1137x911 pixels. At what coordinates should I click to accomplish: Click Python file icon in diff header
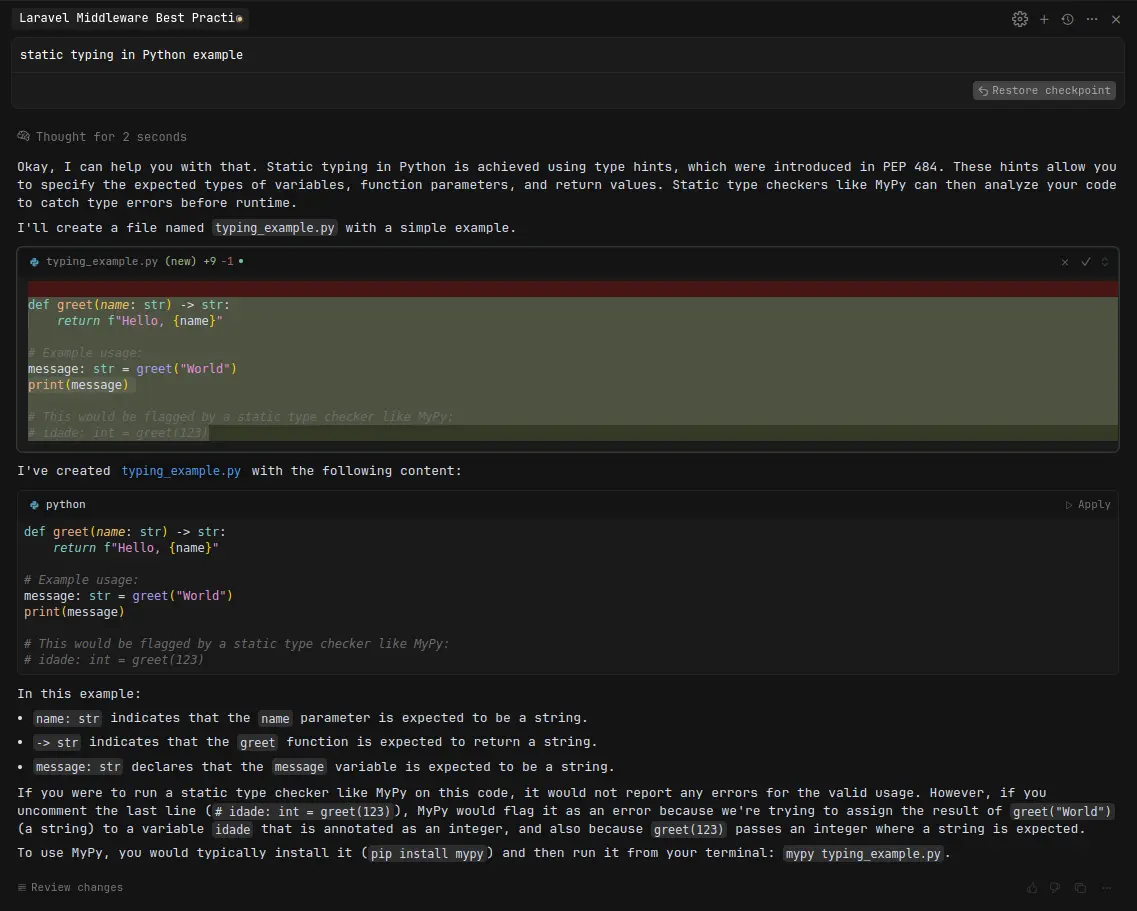34,262
